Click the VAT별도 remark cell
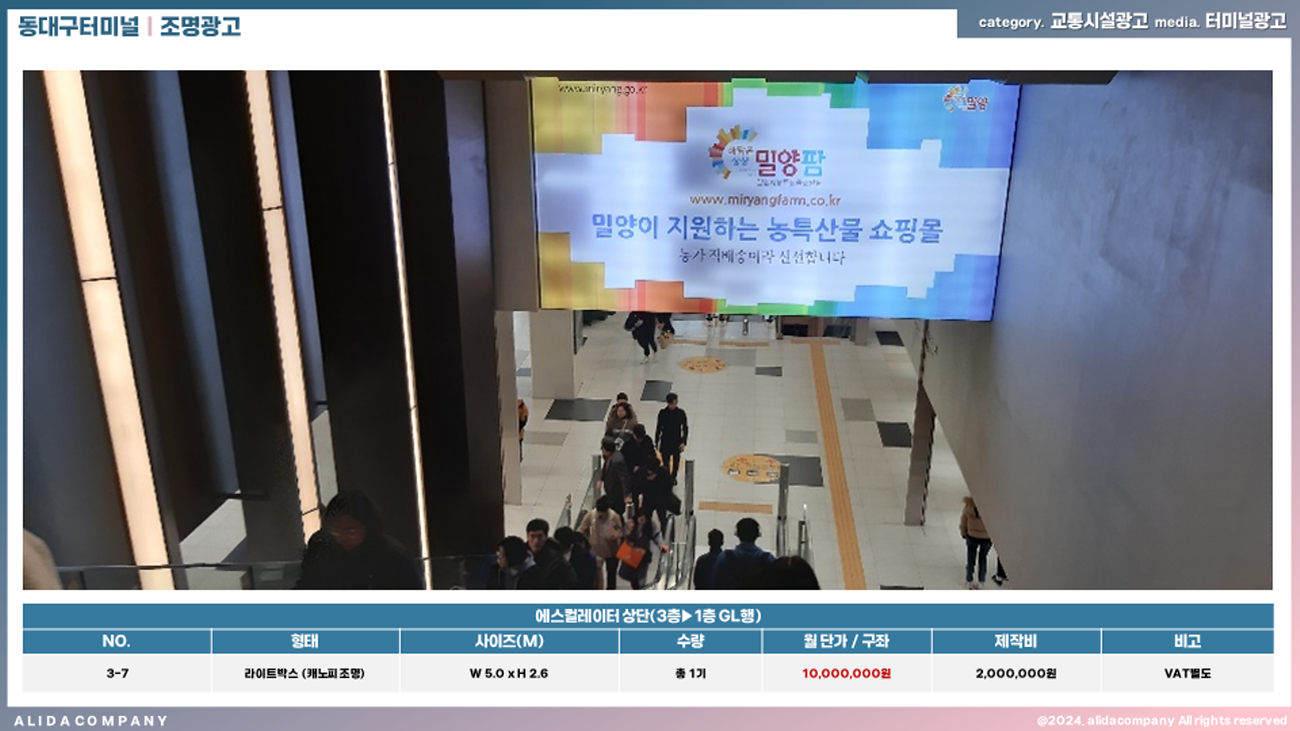The height and width of the screenshot is (731, 1300). pos(1187,673)
